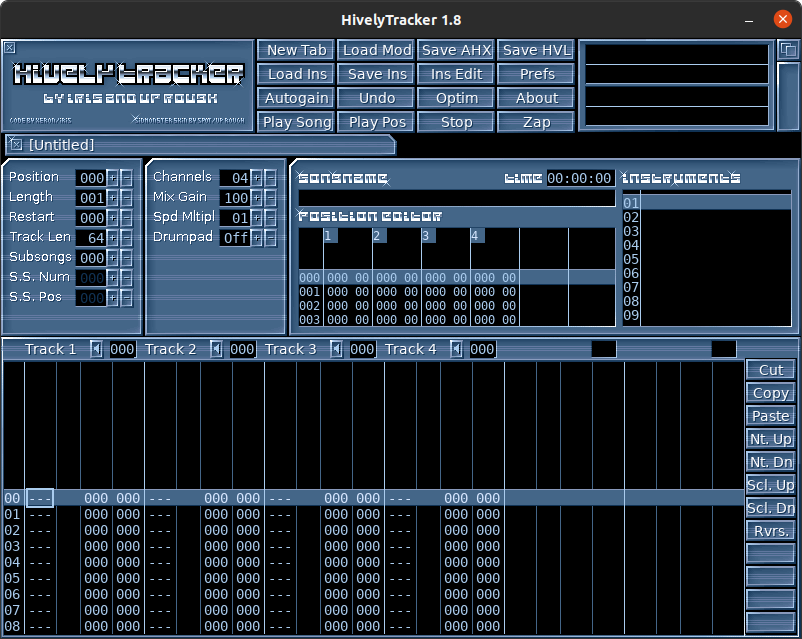The height and width of the screenshot is (639, 802).
Task: Mute Track 4 speaker icon
Action: (456, 349)
